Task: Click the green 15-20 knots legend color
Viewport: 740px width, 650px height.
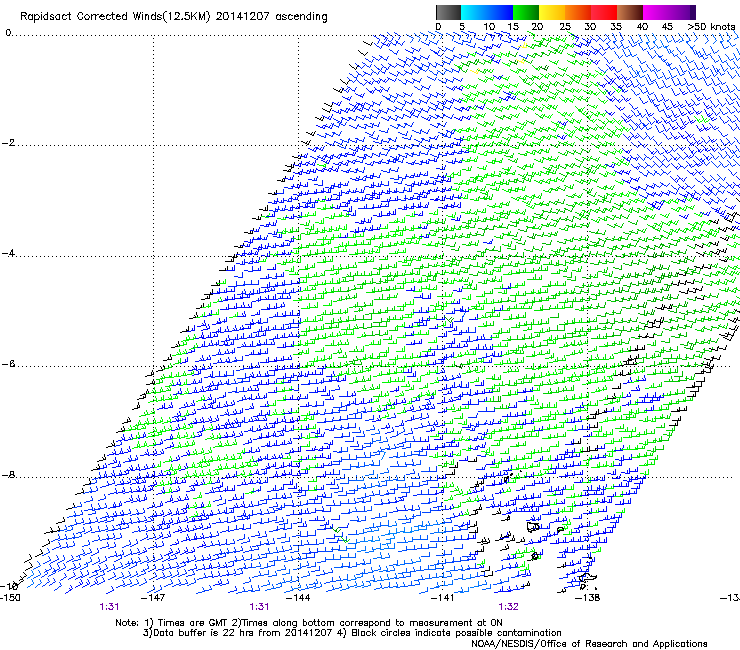Action: pos(526,12)
